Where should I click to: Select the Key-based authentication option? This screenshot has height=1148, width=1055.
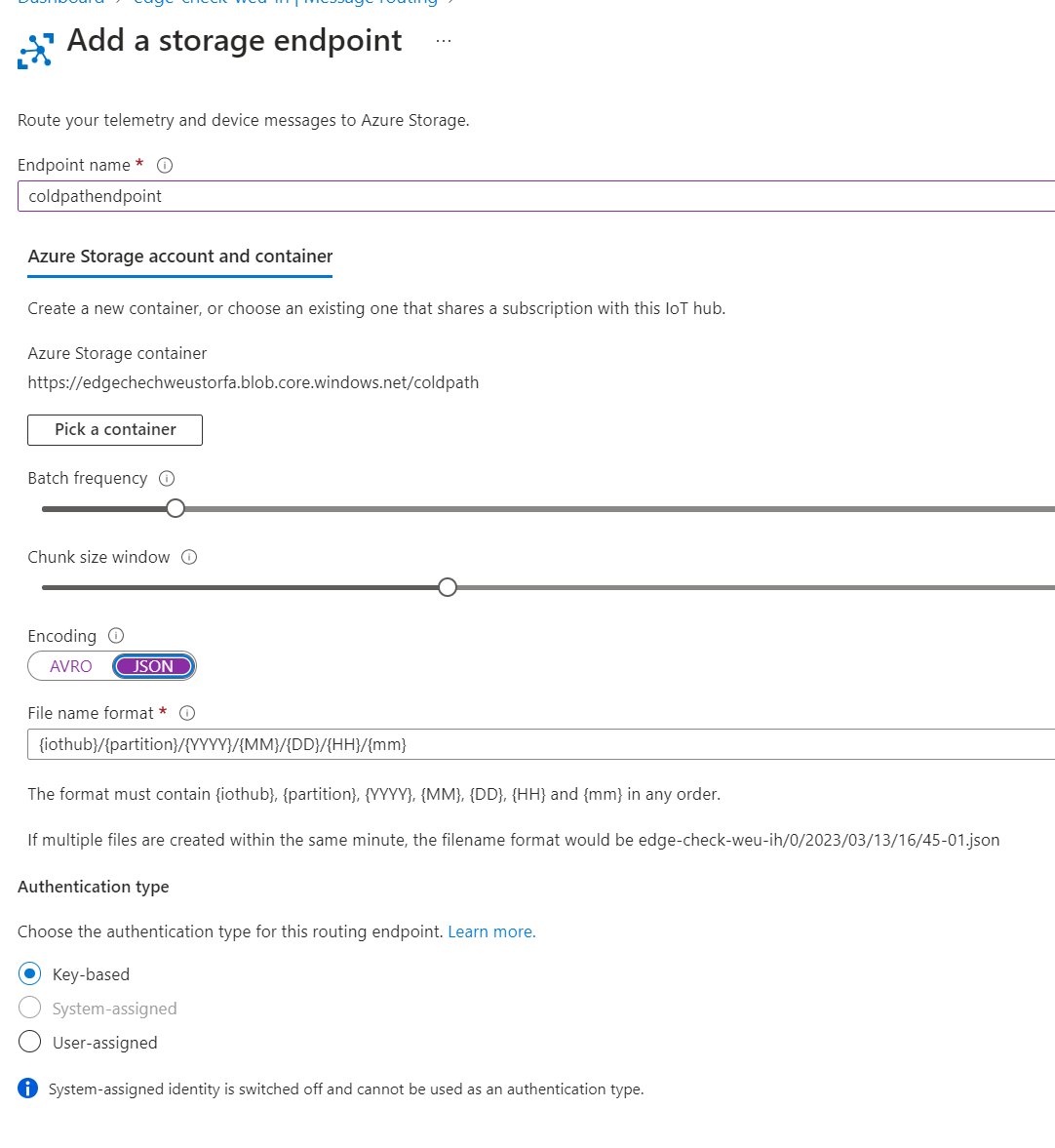pos(29,973)
